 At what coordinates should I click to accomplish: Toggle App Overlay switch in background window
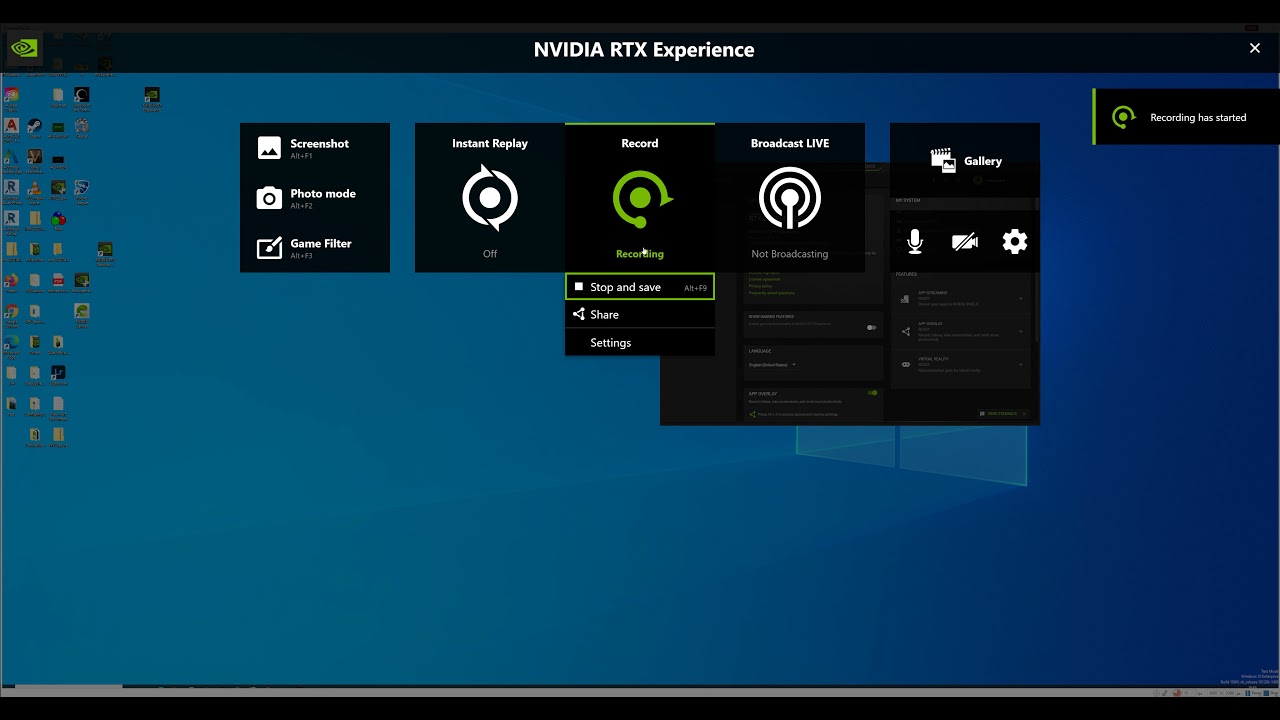click(872, 393)
